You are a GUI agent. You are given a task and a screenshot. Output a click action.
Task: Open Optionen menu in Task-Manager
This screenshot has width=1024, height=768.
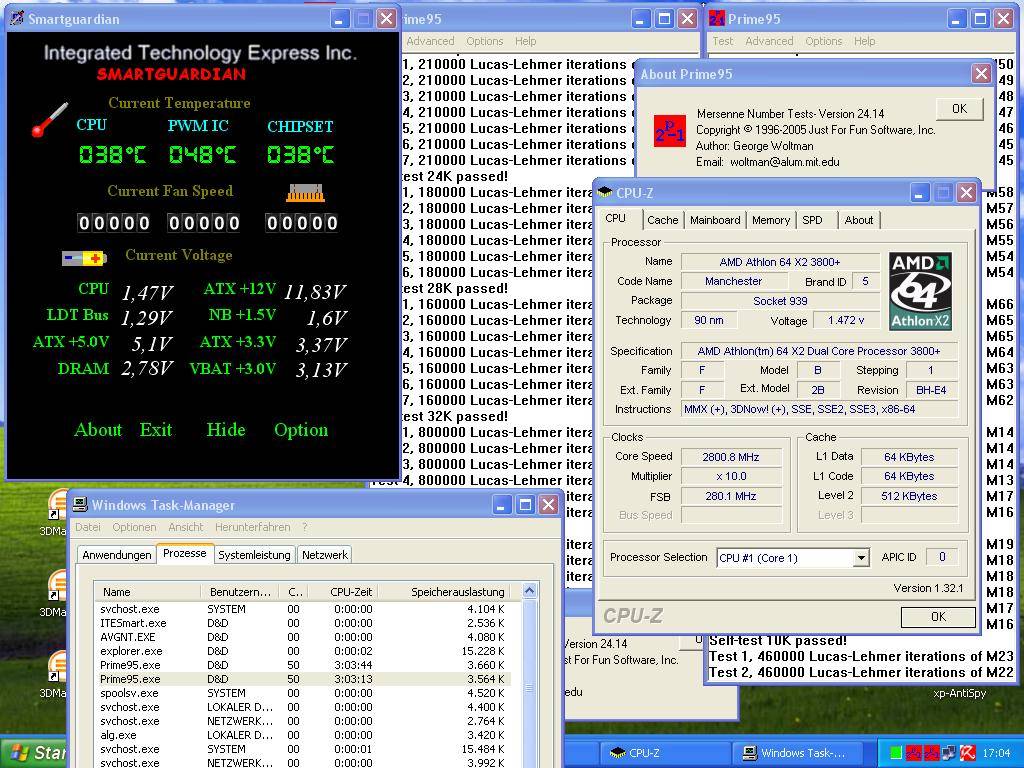[134, 526]
